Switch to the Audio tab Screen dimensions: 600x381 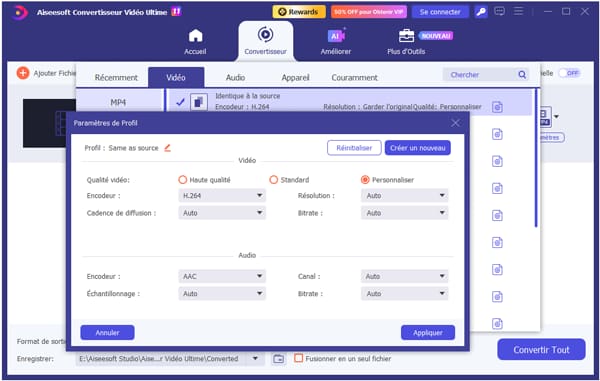click(x=235, y=78)
